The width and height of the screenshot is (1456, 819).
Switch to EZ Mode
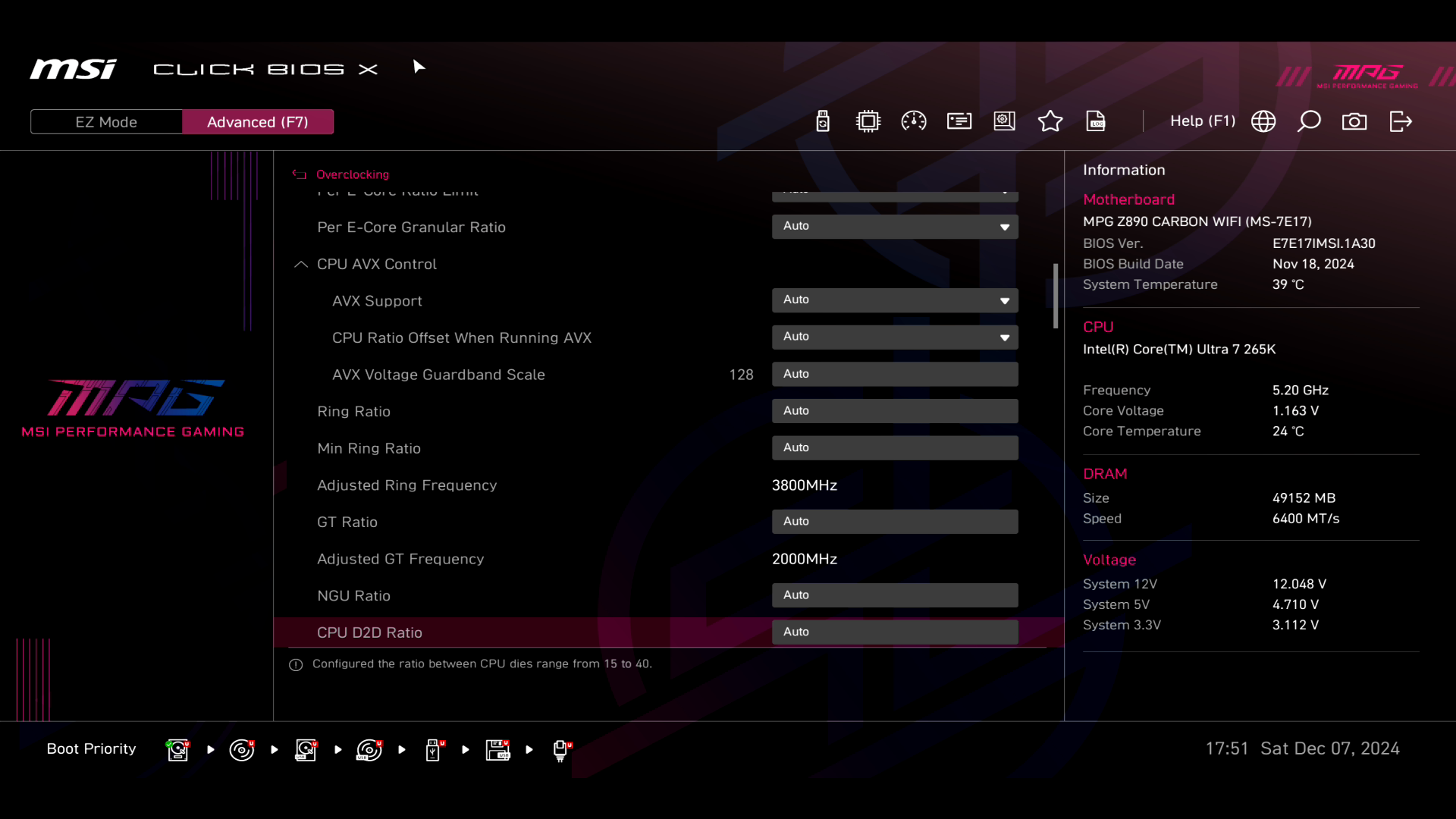106,122
